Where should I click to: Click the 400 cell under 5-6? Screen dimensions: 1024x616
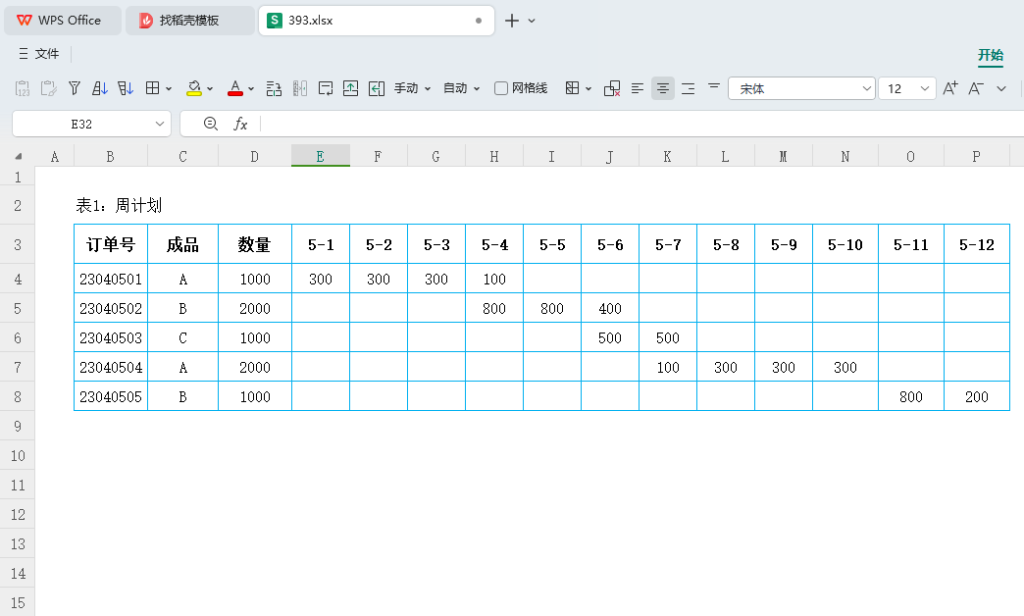[x=610, y=308]
